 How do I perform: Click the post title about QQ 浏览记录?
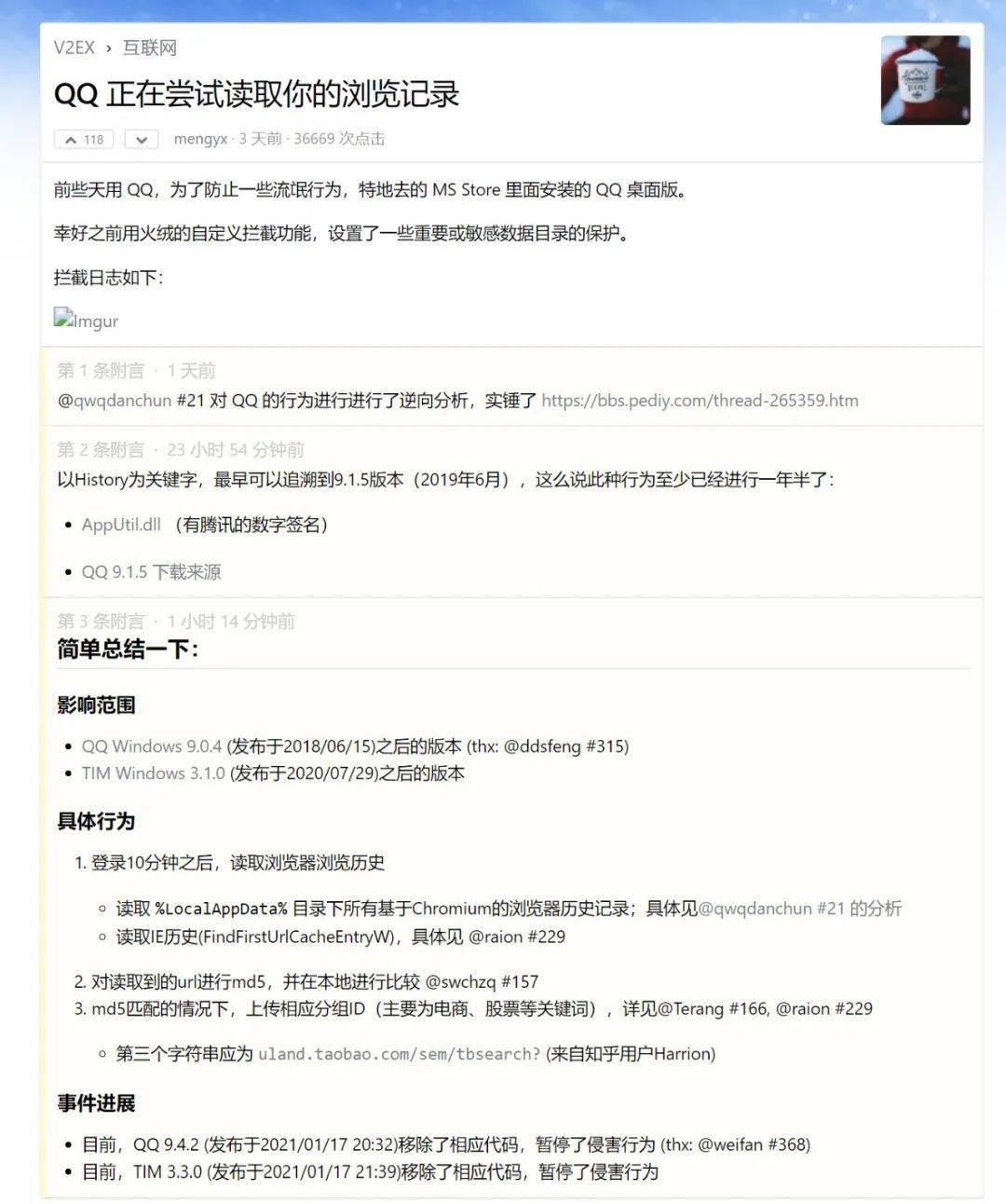click(x=257, y=94)
